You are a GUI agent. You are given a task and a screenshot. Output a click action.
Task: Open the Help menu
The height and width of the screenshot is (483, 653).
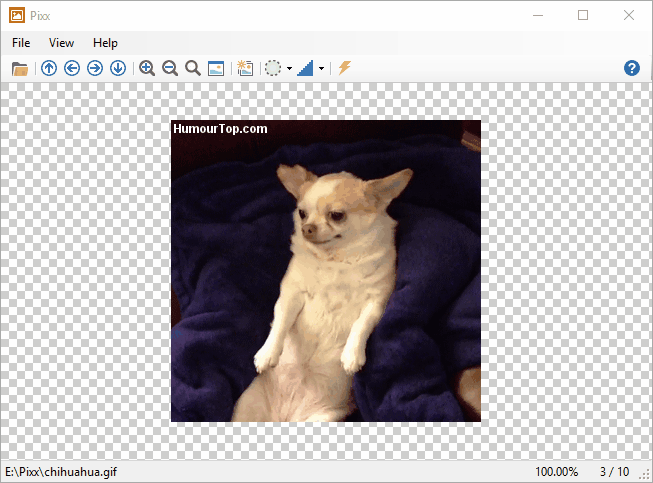click(x=105, y=43)
